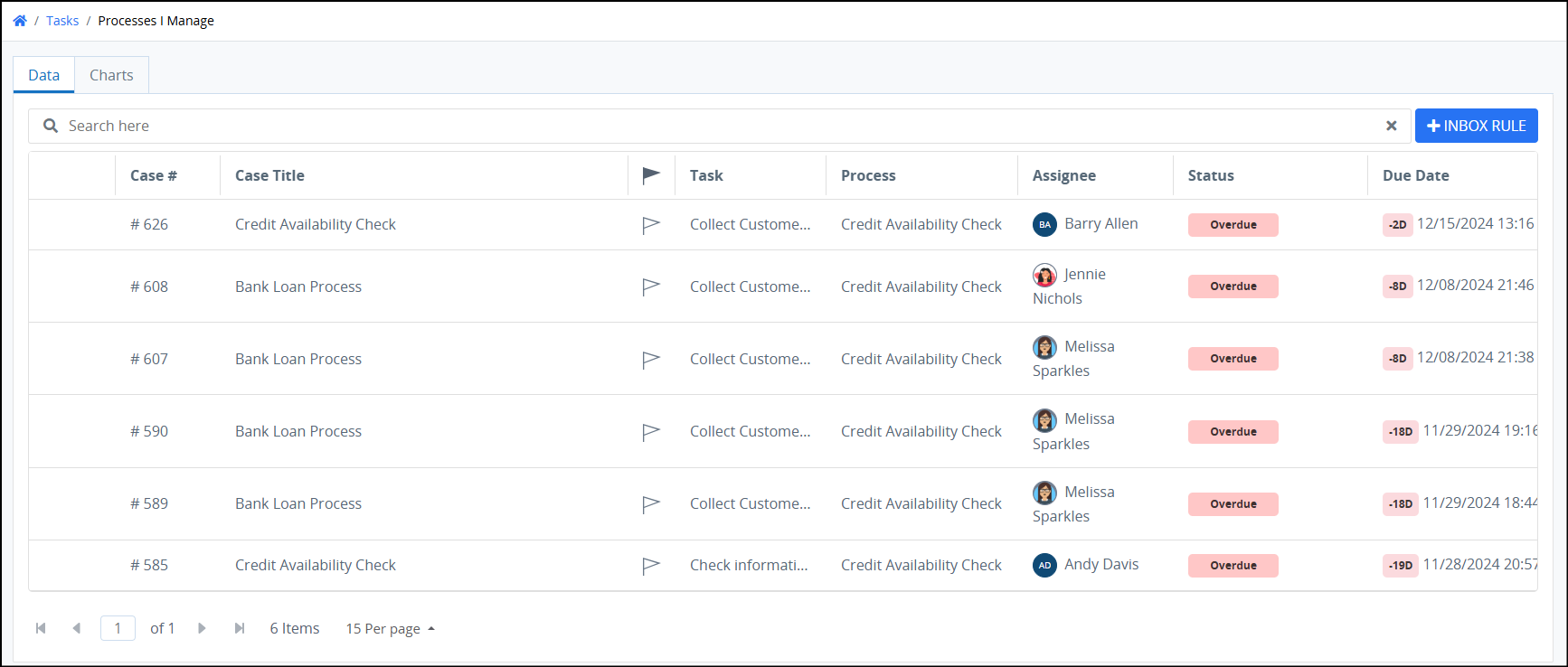The height and width of the screenshot is (667, 1568).
Task: Switch to the Charts tab
Action: point(111,75)
